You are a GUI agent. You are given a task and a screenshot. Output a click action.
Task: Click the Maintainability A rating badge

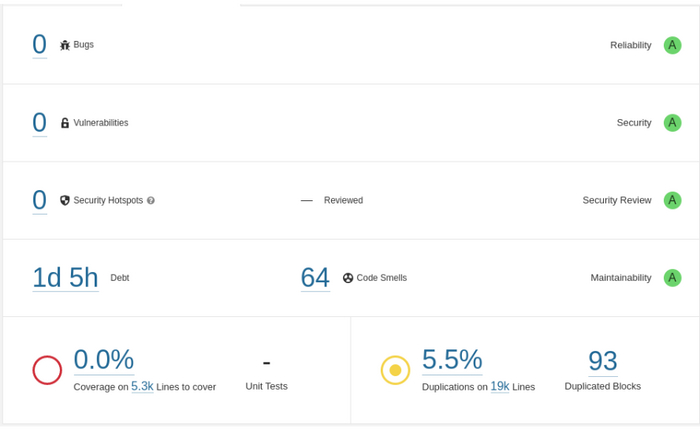tap(672, 278)
